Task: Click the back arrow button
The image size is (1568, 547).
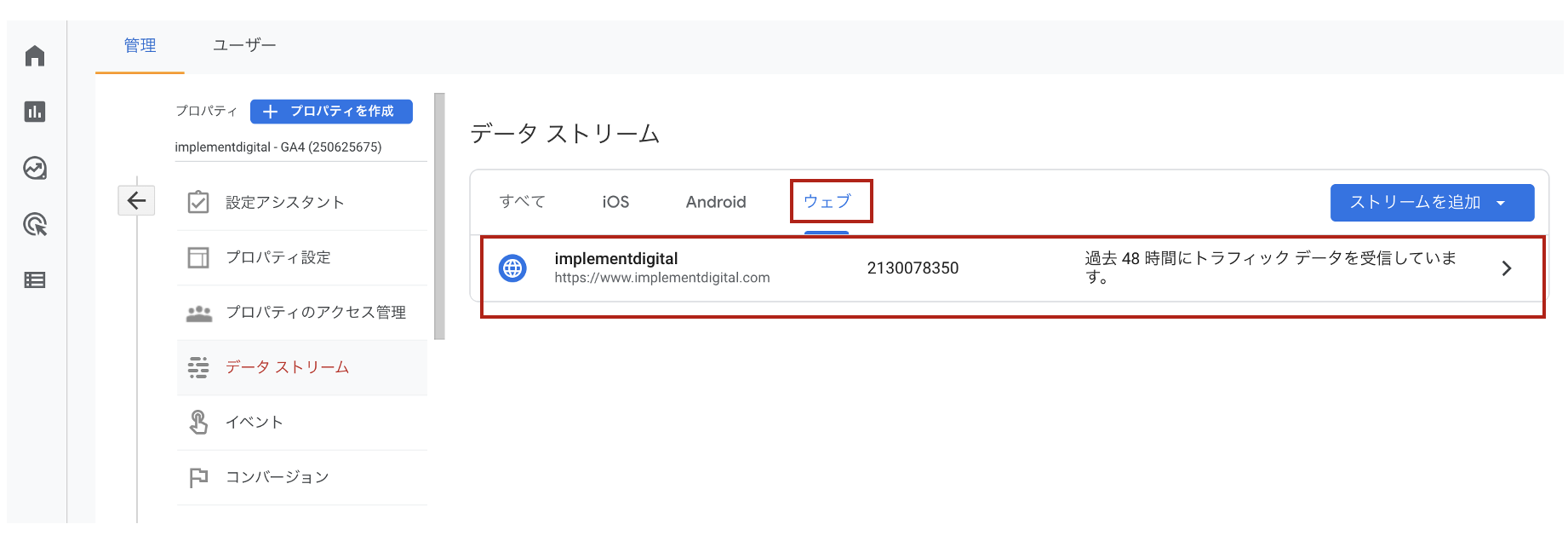Action: point(136,201)
